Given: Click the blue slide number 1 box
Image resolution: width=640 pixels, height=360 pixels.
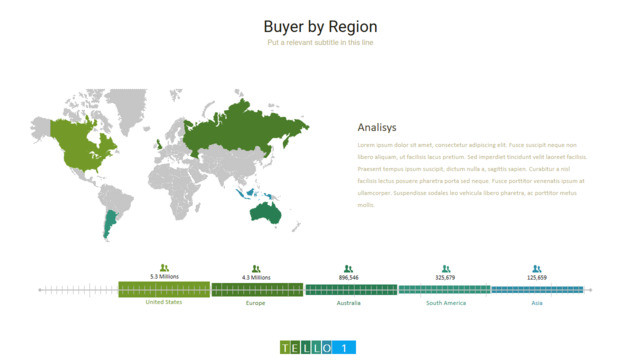Looking at the screenshot, I should click(344, 347).
